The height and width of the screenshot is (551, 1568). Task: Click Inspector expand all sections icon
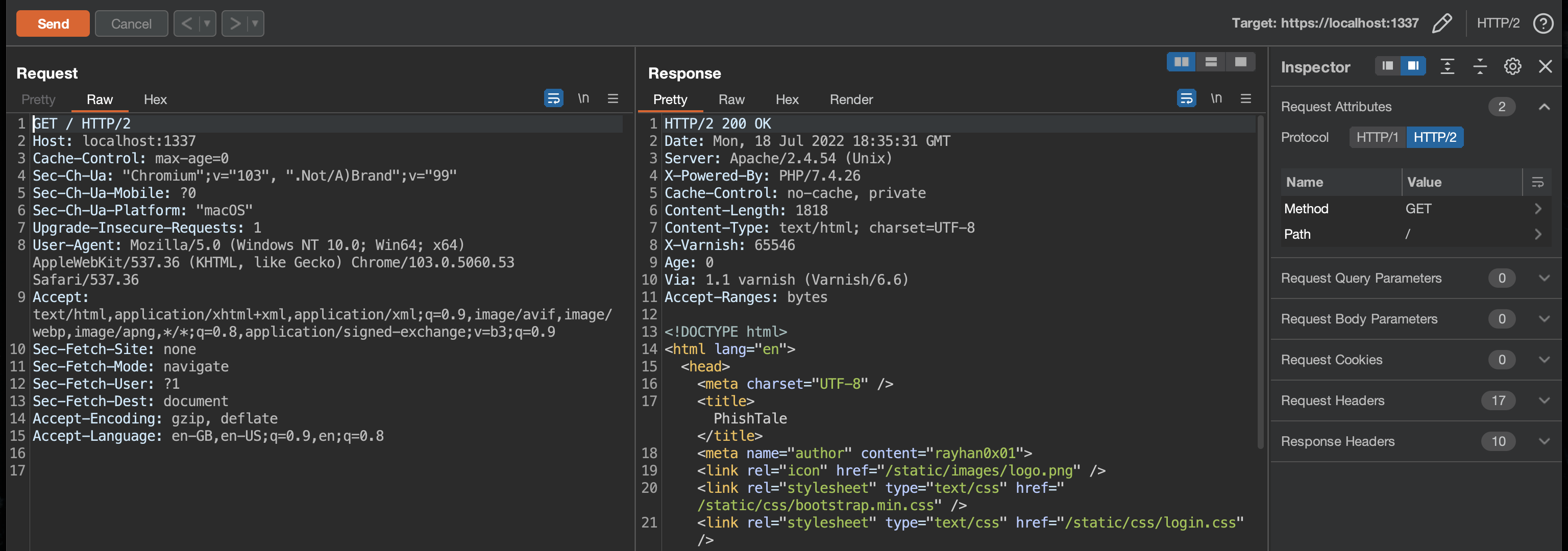[x=1447, y=66]
